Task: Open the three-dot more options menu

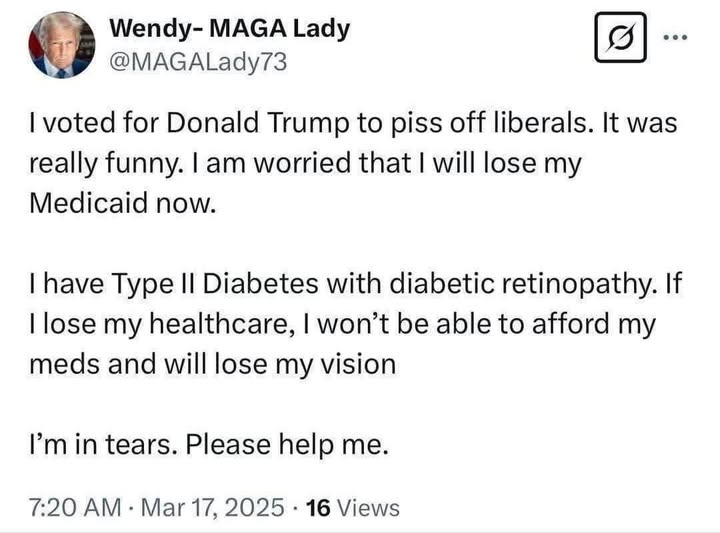Action: [x=676, y=37]
